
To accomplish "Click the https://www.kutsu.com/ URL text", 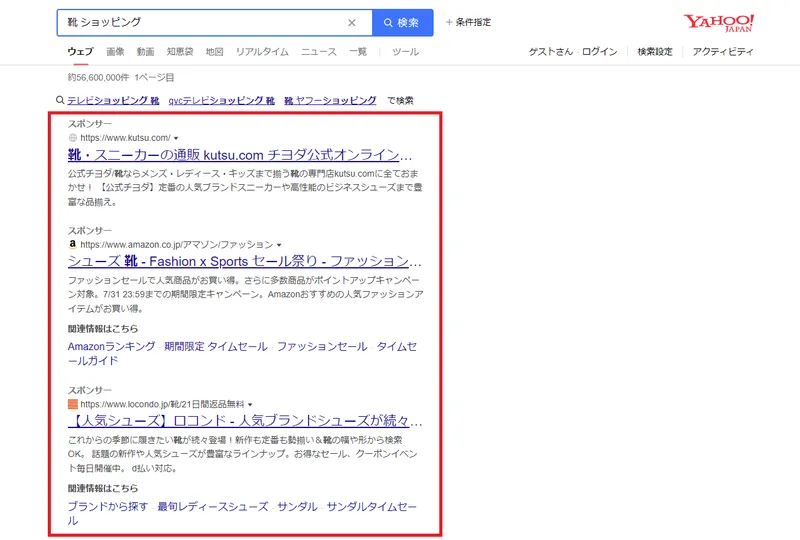I will tap(126, 138).
